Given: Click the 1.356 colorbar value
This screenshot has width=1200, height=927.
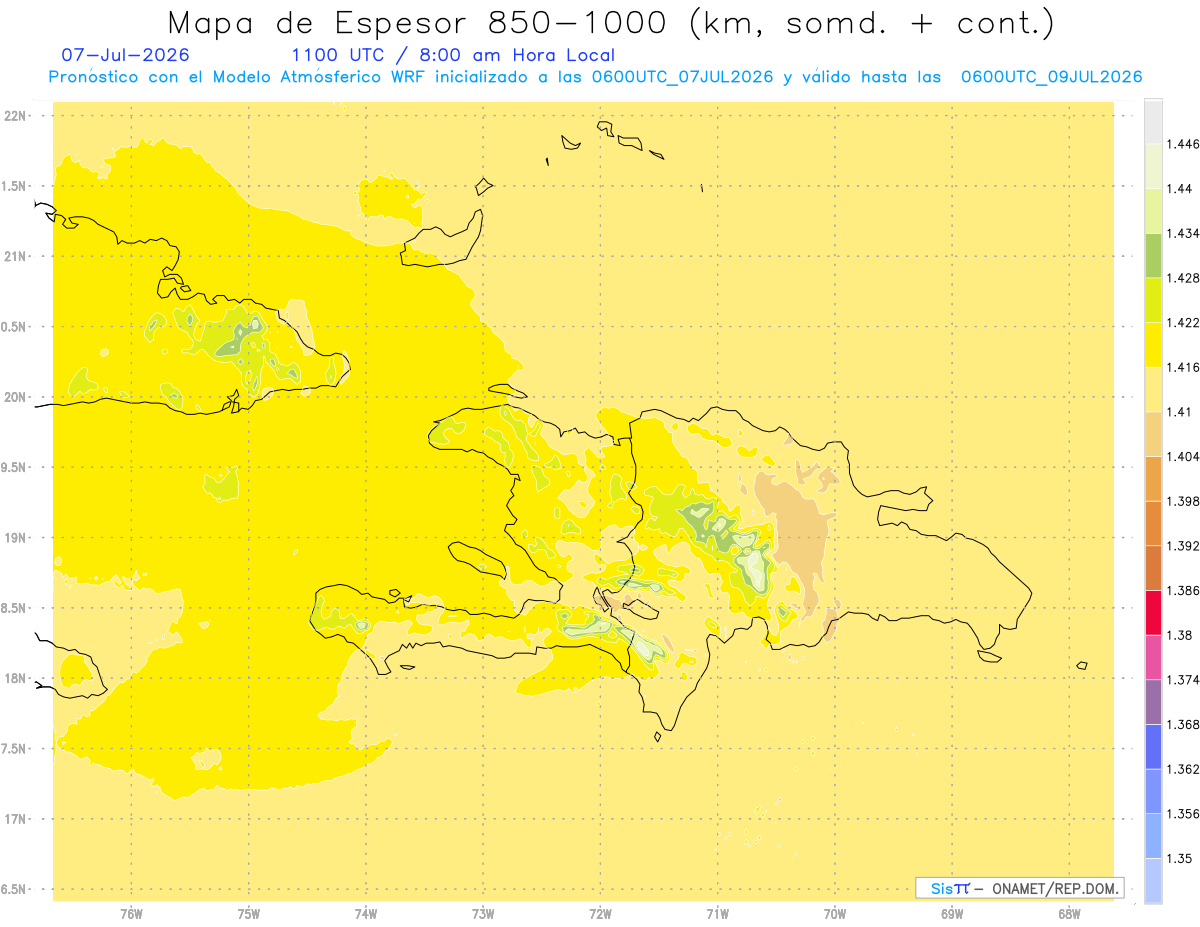Looking at the screenshot, I should [1183, 814].
